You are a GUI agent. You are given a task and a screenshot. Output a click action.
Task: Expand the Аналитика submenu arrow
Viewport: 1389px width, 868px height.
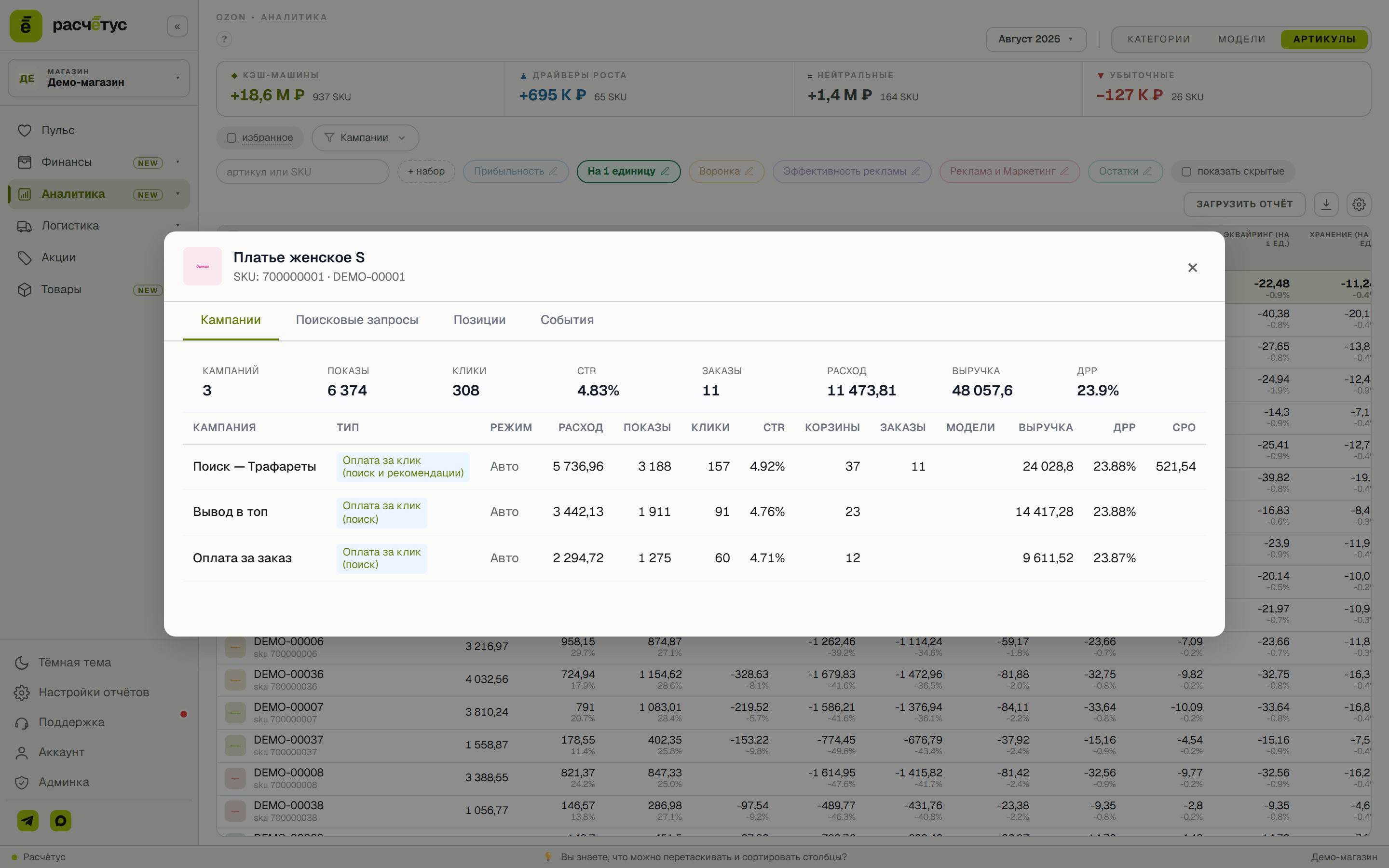coord(178,194)
